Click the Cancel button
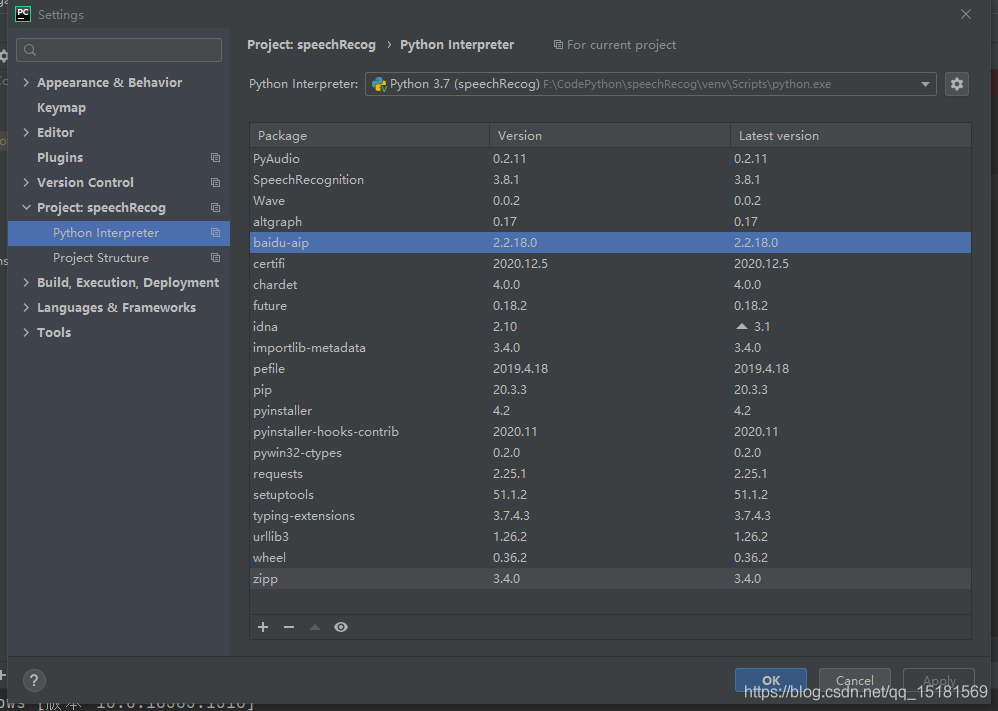 854,680
